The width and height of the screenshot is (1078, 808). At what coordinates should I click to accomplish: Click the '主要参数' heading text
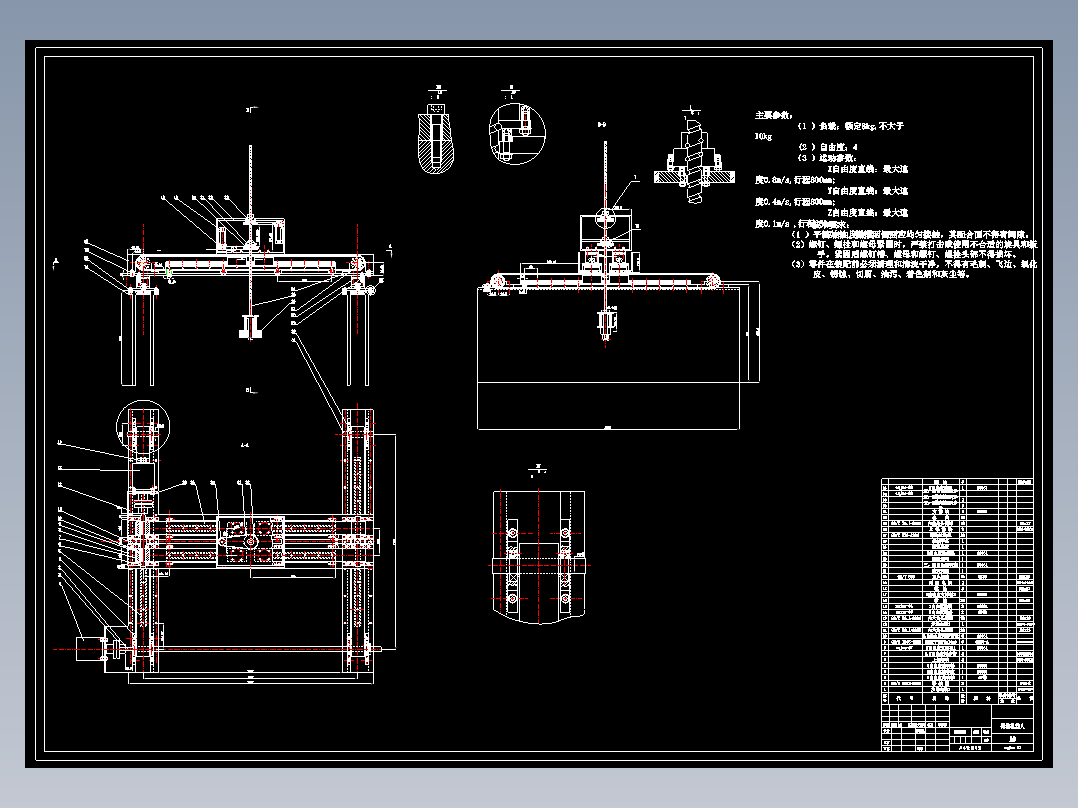[773, 115]
